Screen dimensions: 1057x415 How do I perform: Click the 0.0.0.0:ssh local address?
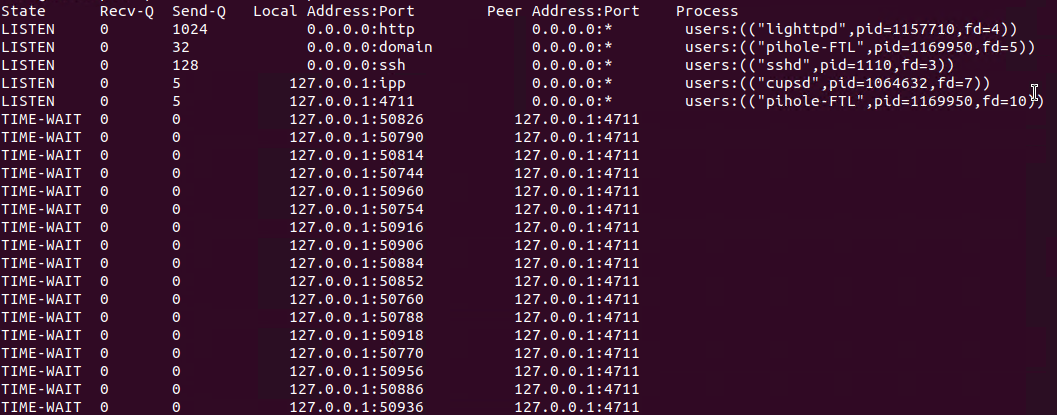pyautogui.click(x=356, y=65)
